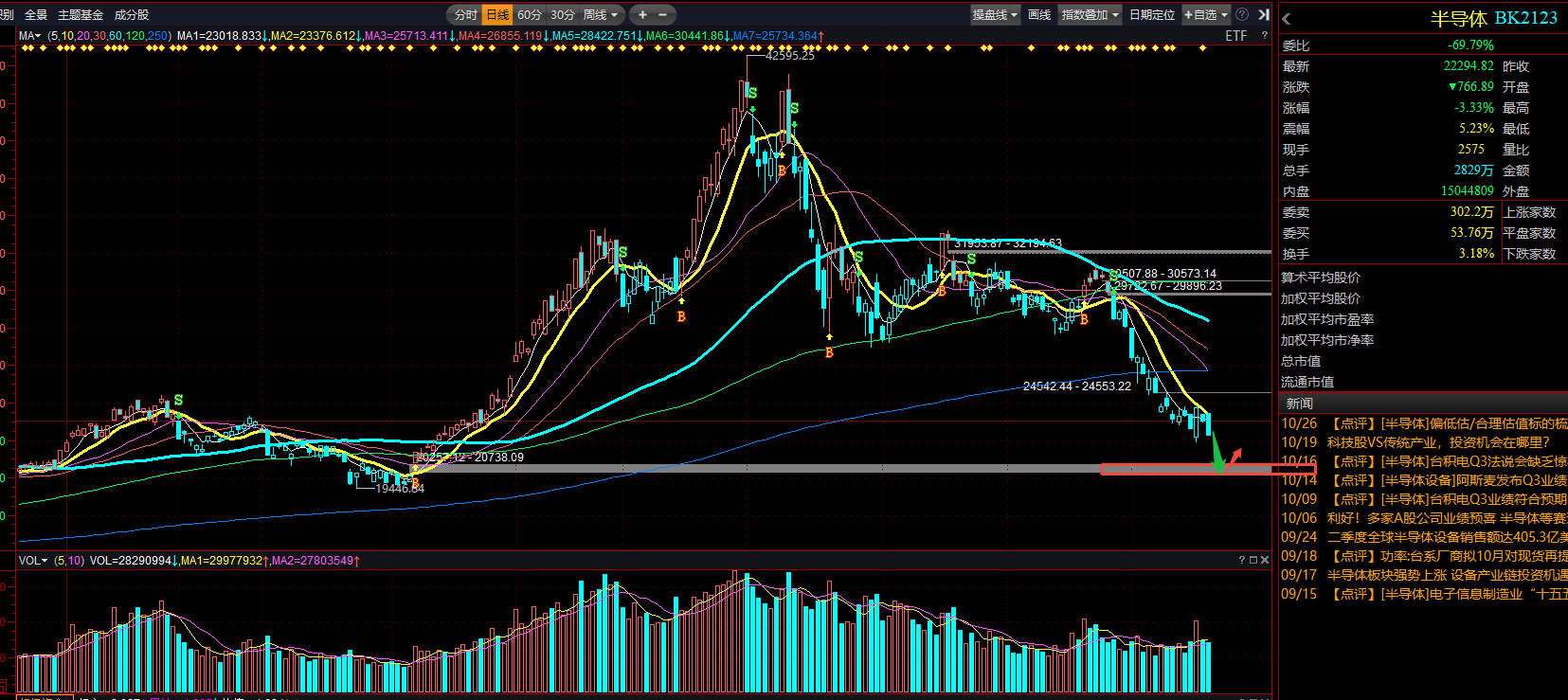The image size is (1568, 700).
Task: Open the 指数叠加 overlay dropdown
Action: tap(1090, 14)
